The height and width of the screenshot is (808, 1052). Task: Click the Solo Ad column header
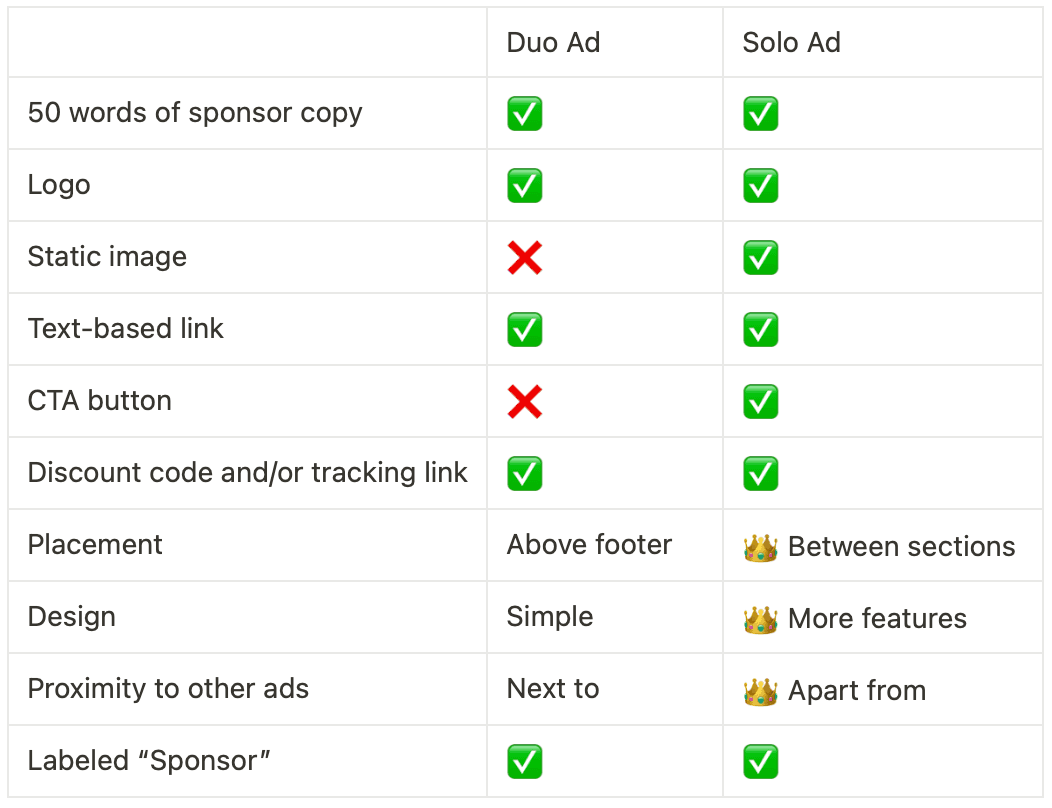click(x=791, y=43)
